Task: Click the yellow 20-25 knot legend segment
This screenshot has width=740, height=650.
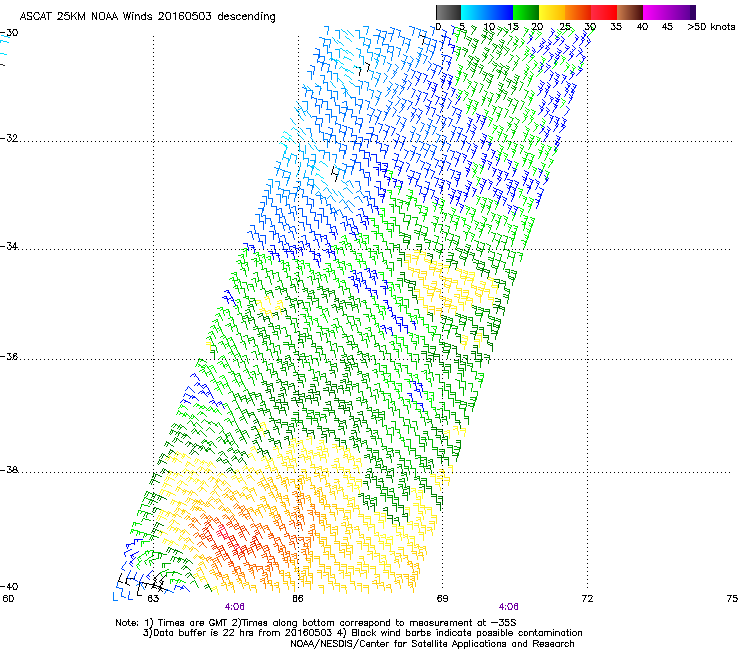Action: click(x=552, y=12)
